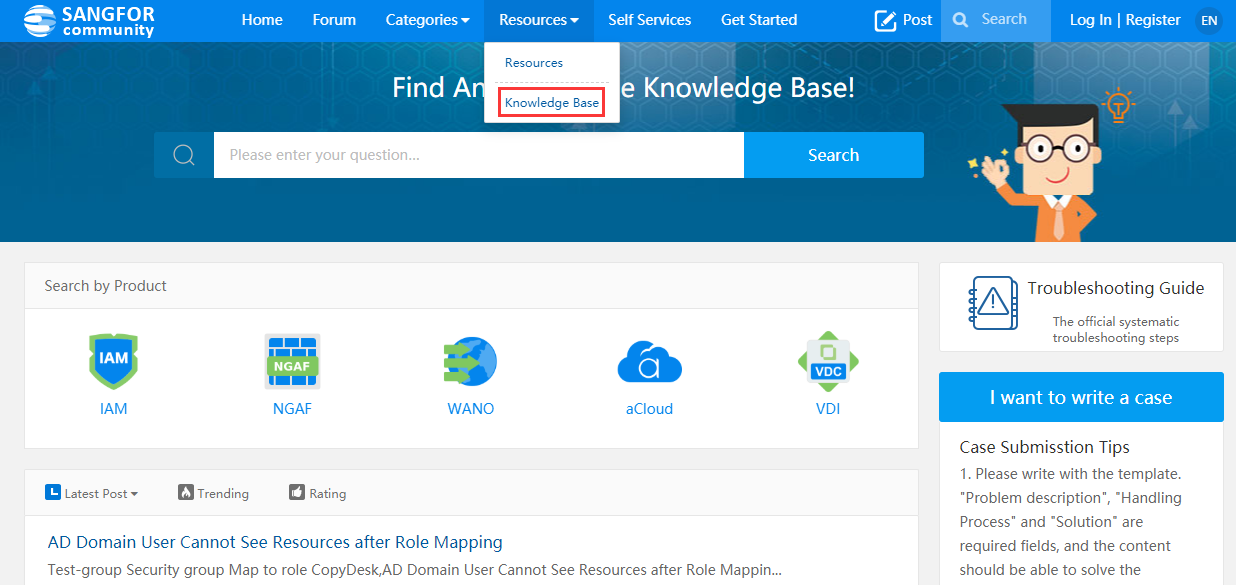Click the Sangfor Community logo
The width and height of the screenshot is (1236, 585).
pyautogui.click(x=90, y=20)
